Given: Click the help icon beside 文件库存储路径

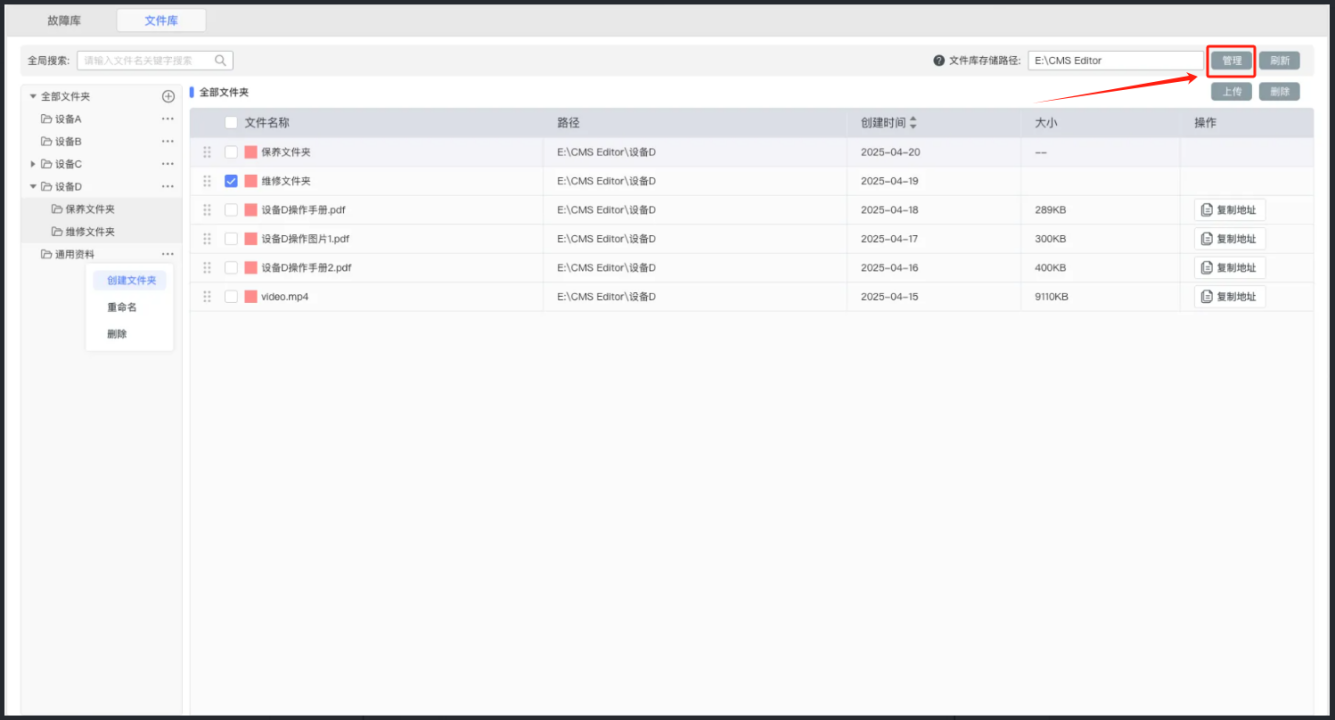Looking at the screenshot, I should click(938, 61).
